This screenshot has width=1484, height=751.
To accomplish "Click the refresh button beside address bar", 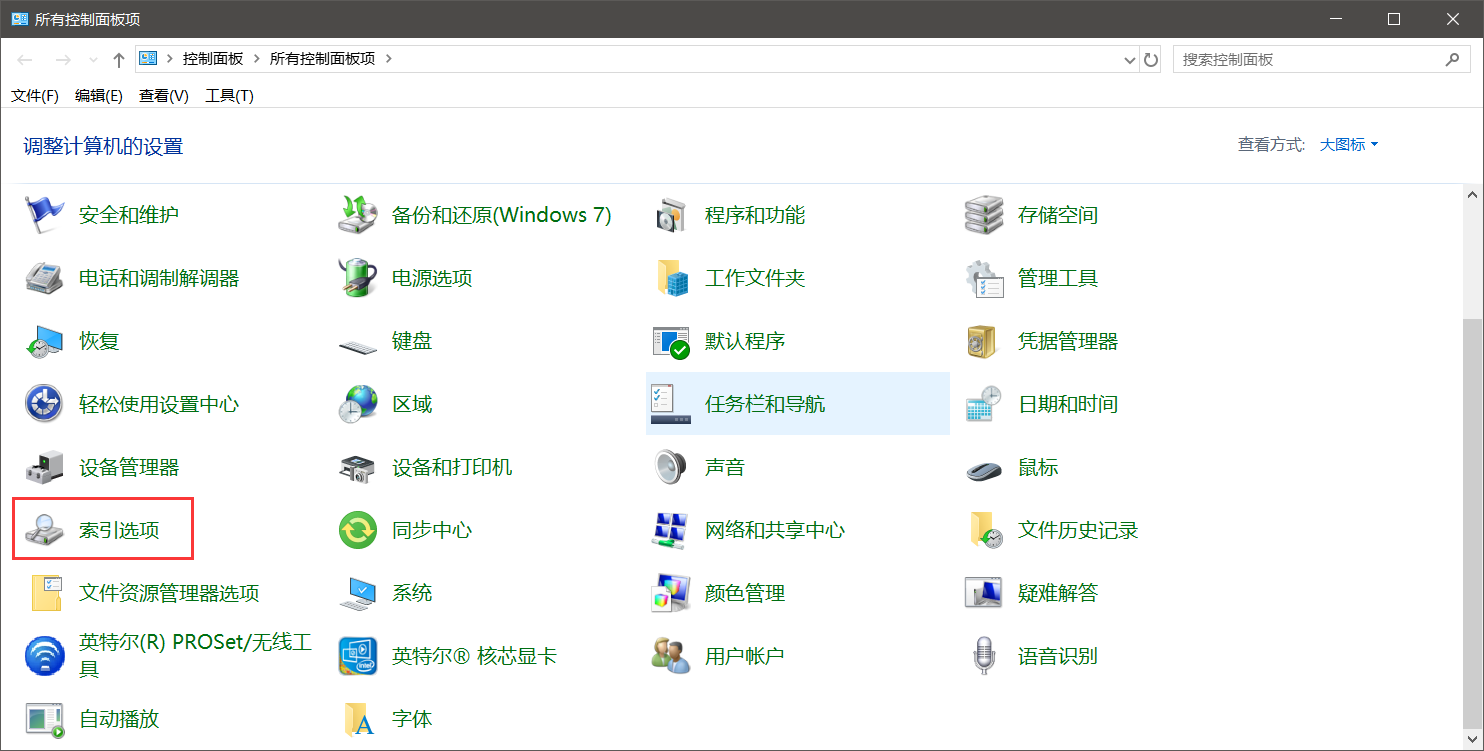I will (x=1151, y=60).
